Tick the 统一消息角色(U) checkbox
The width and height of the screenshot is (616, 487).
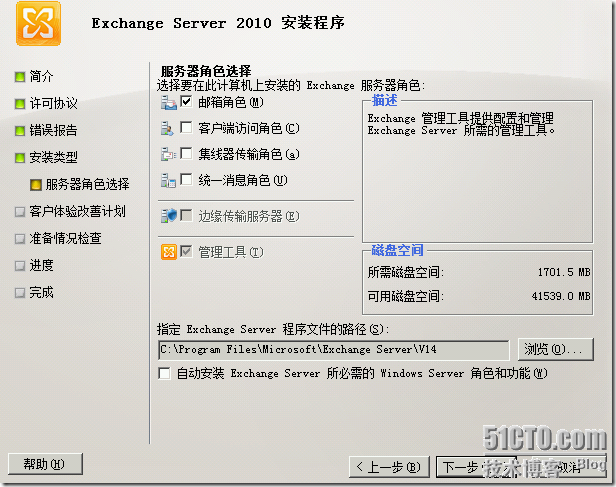(x=186, y=179)
